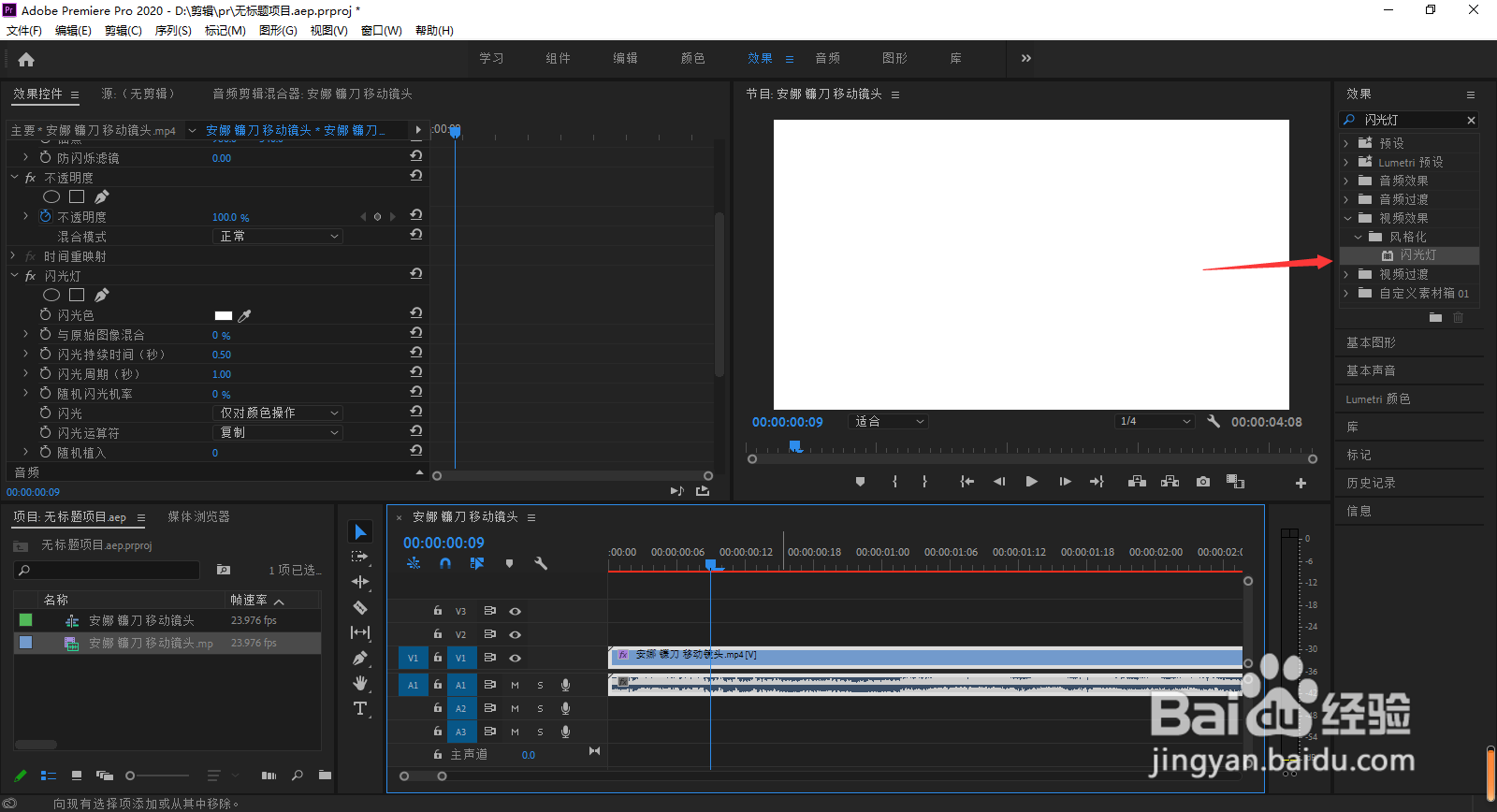1497x812 pixels.
Task: Select the Hand tool
Action: click(x=360, y=683)
